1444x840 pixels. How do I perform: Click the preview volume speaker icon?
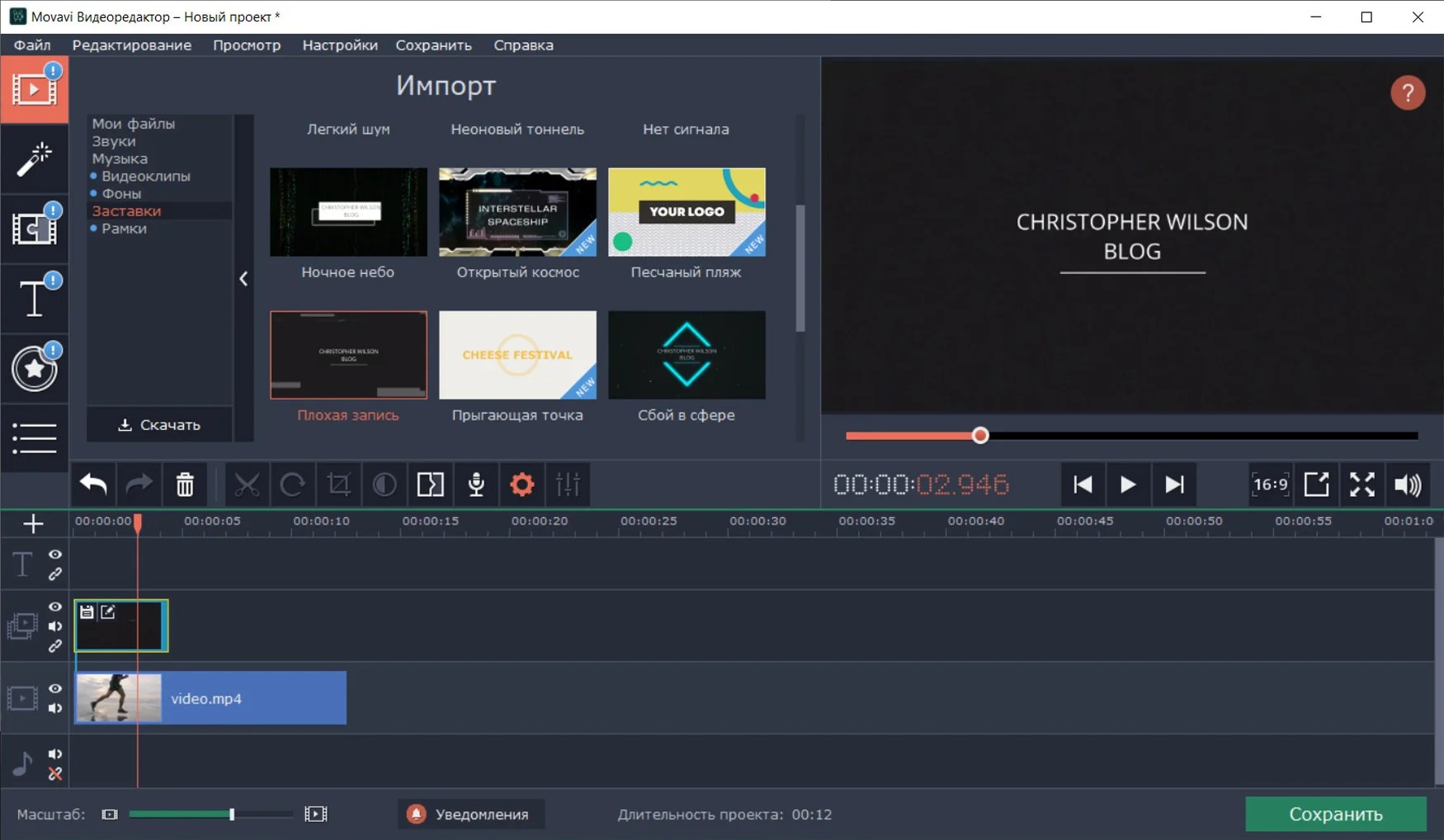tap(1409, 484)
